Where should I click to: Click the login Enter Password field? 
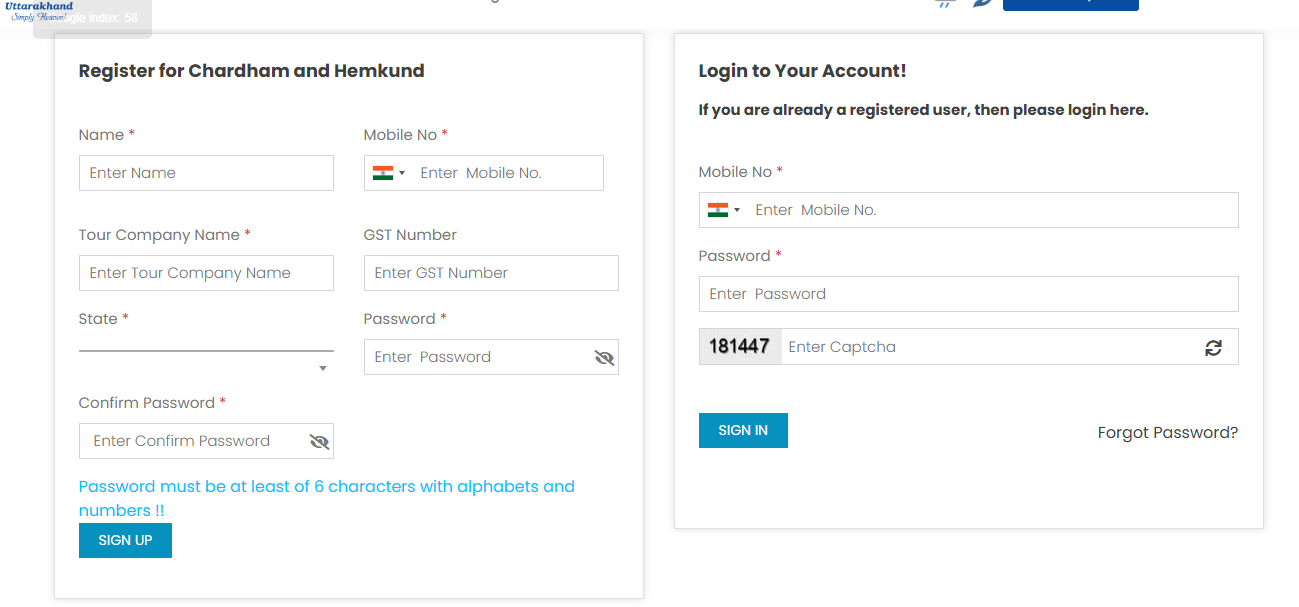tap(968, 294)
